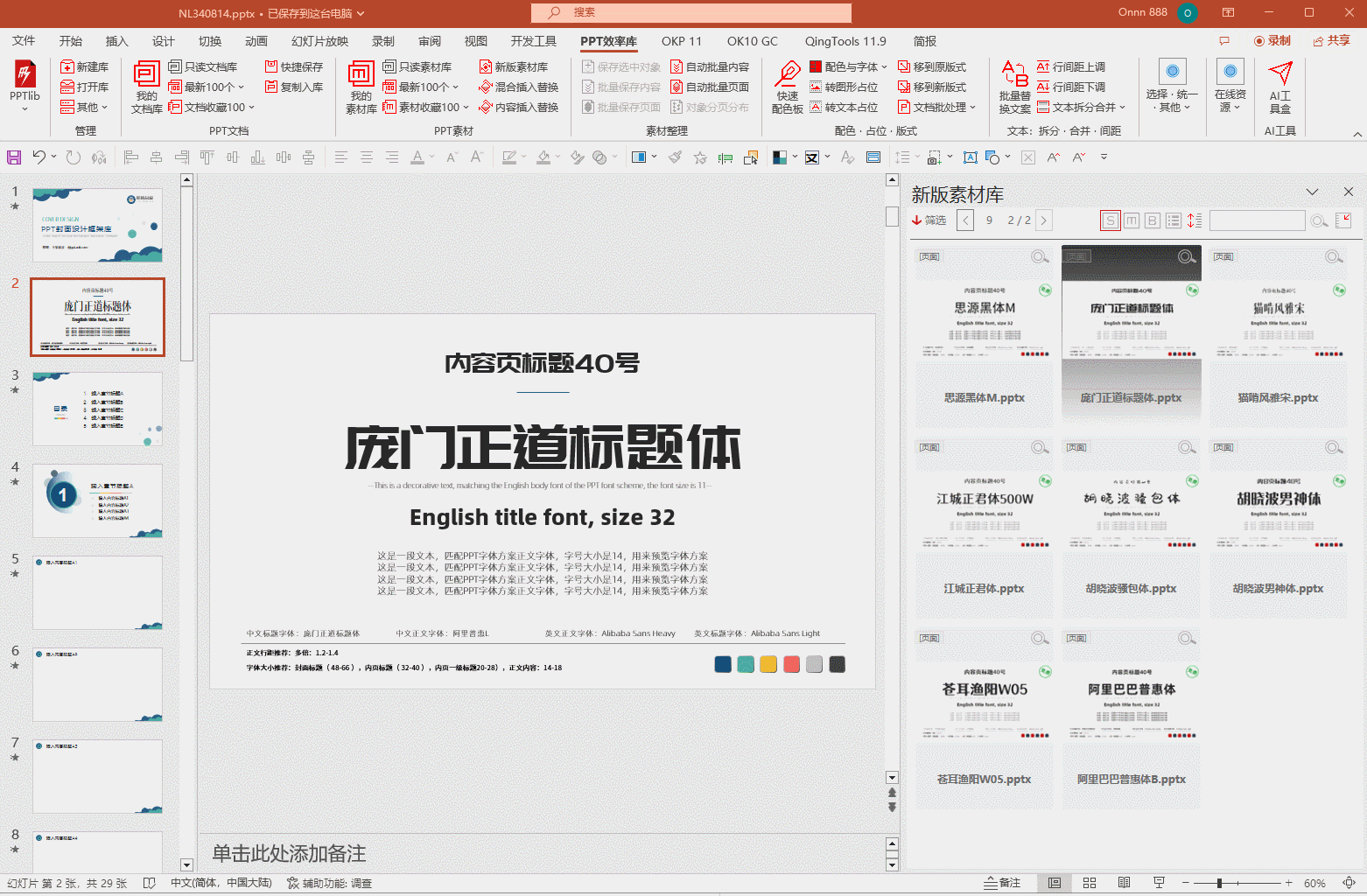This screenshot has height=896, width=1367.
Task: Open the OKP 11 ribbon tab
Action: tap(681, 41)
